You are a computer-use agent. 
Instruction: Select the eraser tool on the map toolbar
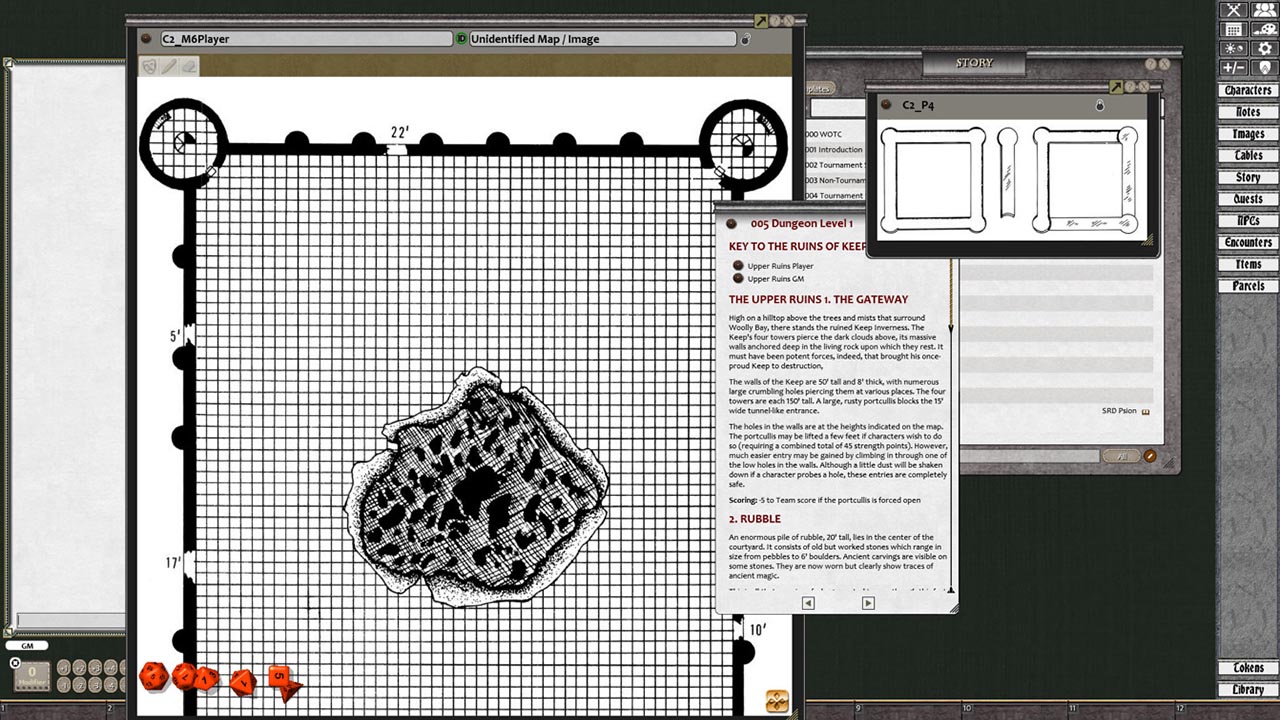(187, 64)
